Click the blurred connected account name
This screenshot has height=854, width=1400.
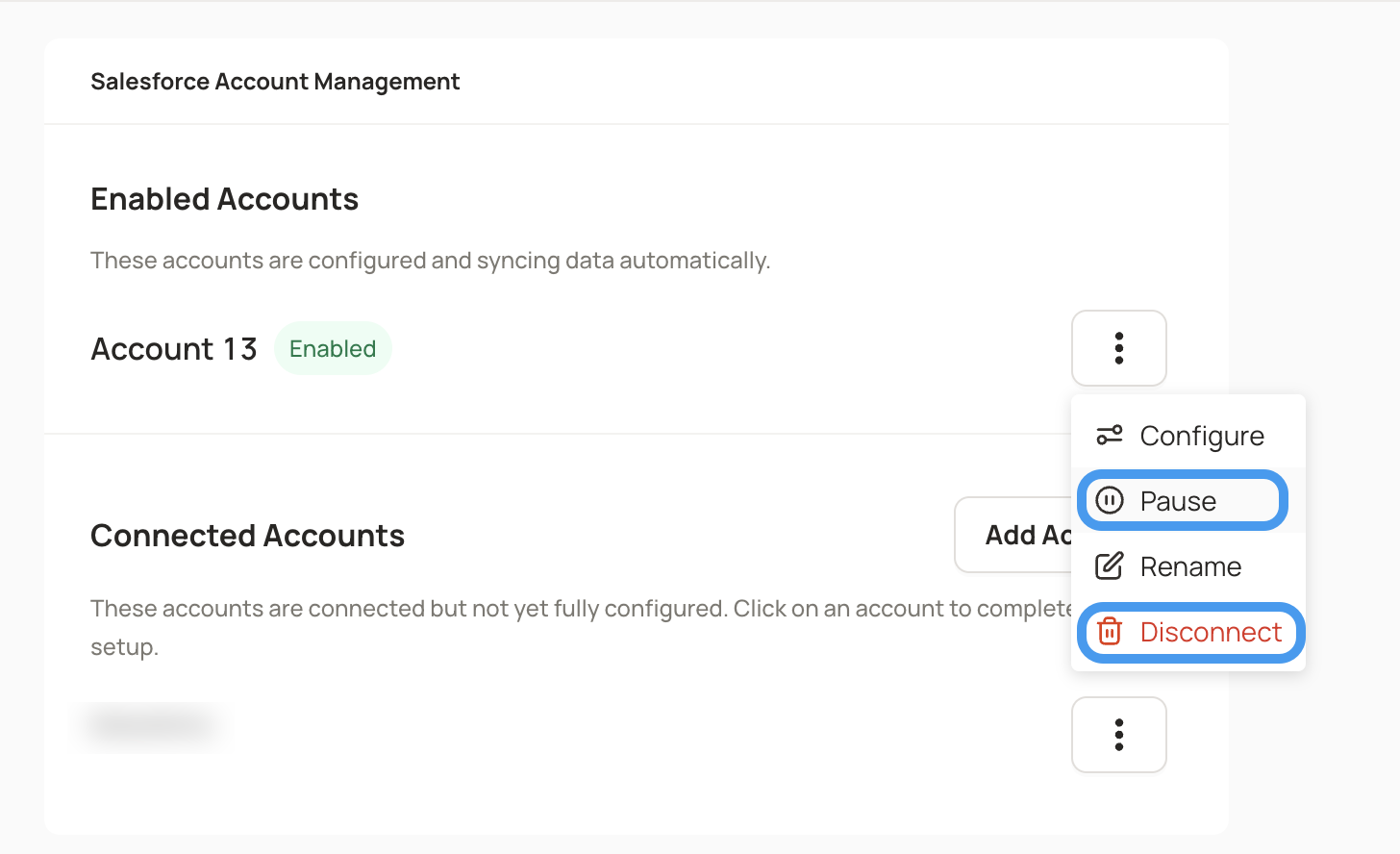pyautogui.click(x=152, y=724)
